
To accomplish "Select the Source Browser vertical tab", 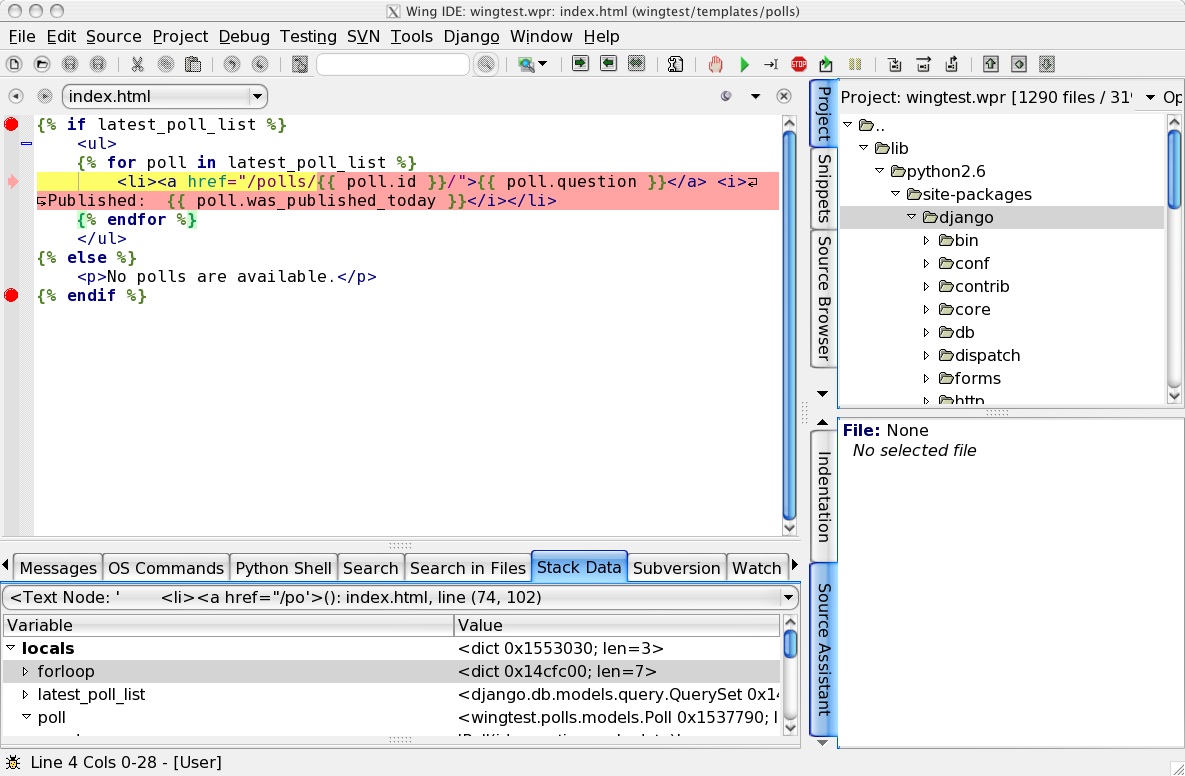I will click(x=824, y=298).
